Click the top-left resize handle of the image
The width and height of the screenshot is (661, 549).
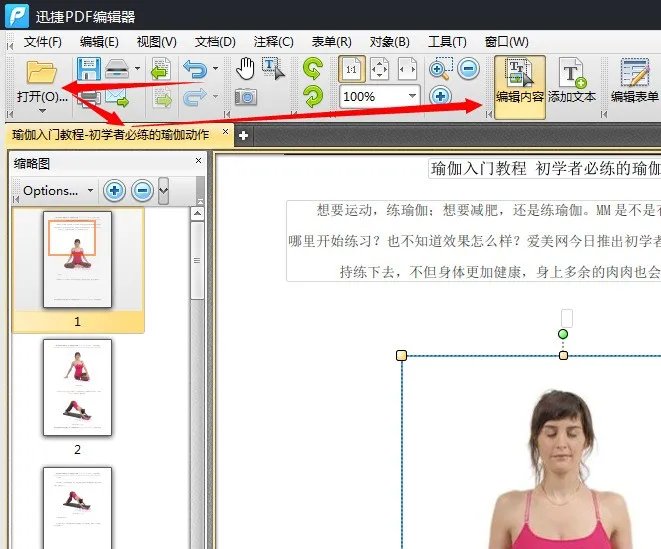[401, 355]
